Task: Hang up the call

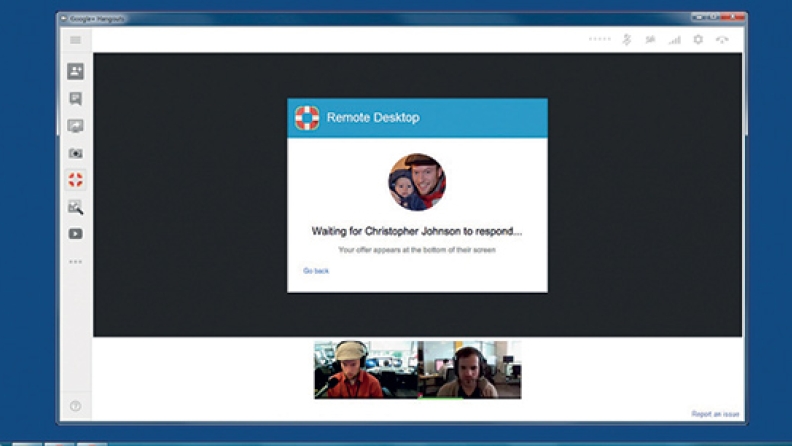Action: [x=722, y=39]
